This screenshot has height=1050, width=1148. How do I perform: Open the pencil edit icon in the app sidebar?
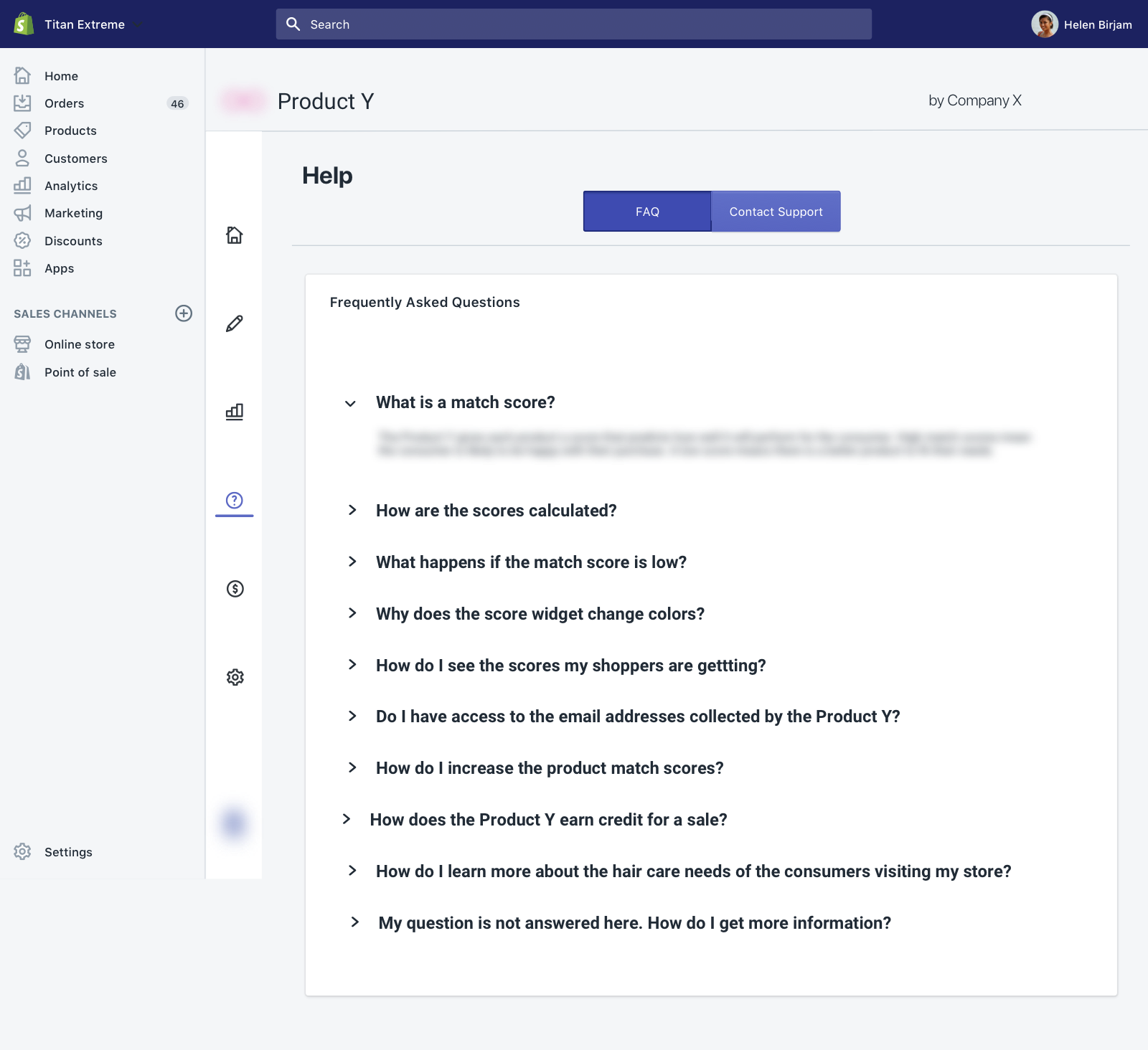235,323
